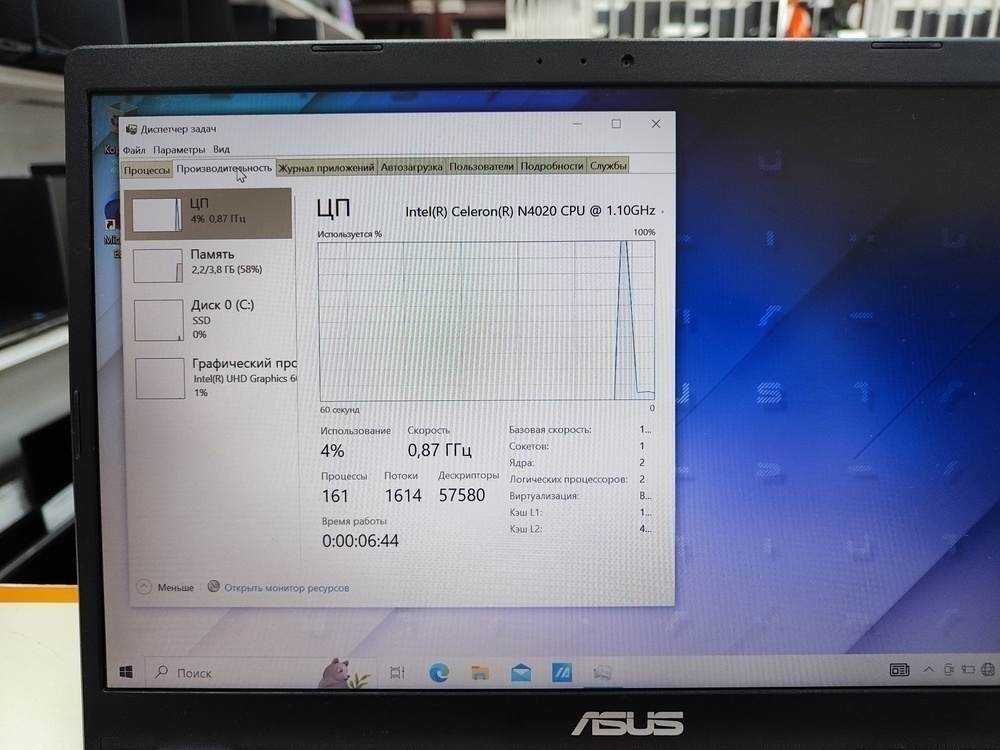The image size is (1000, 750).
Task: Open Открыть монитор ресурсов link
Action: point(288,587)
